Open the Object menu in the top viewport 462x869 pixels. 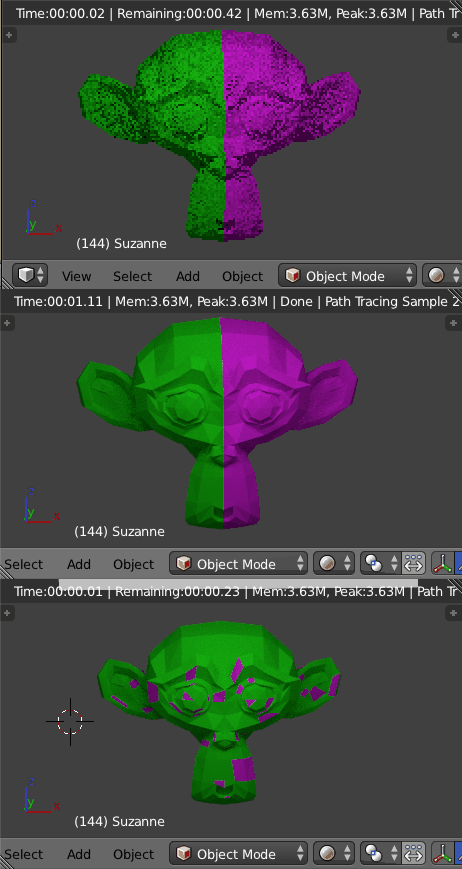[243, 276]
